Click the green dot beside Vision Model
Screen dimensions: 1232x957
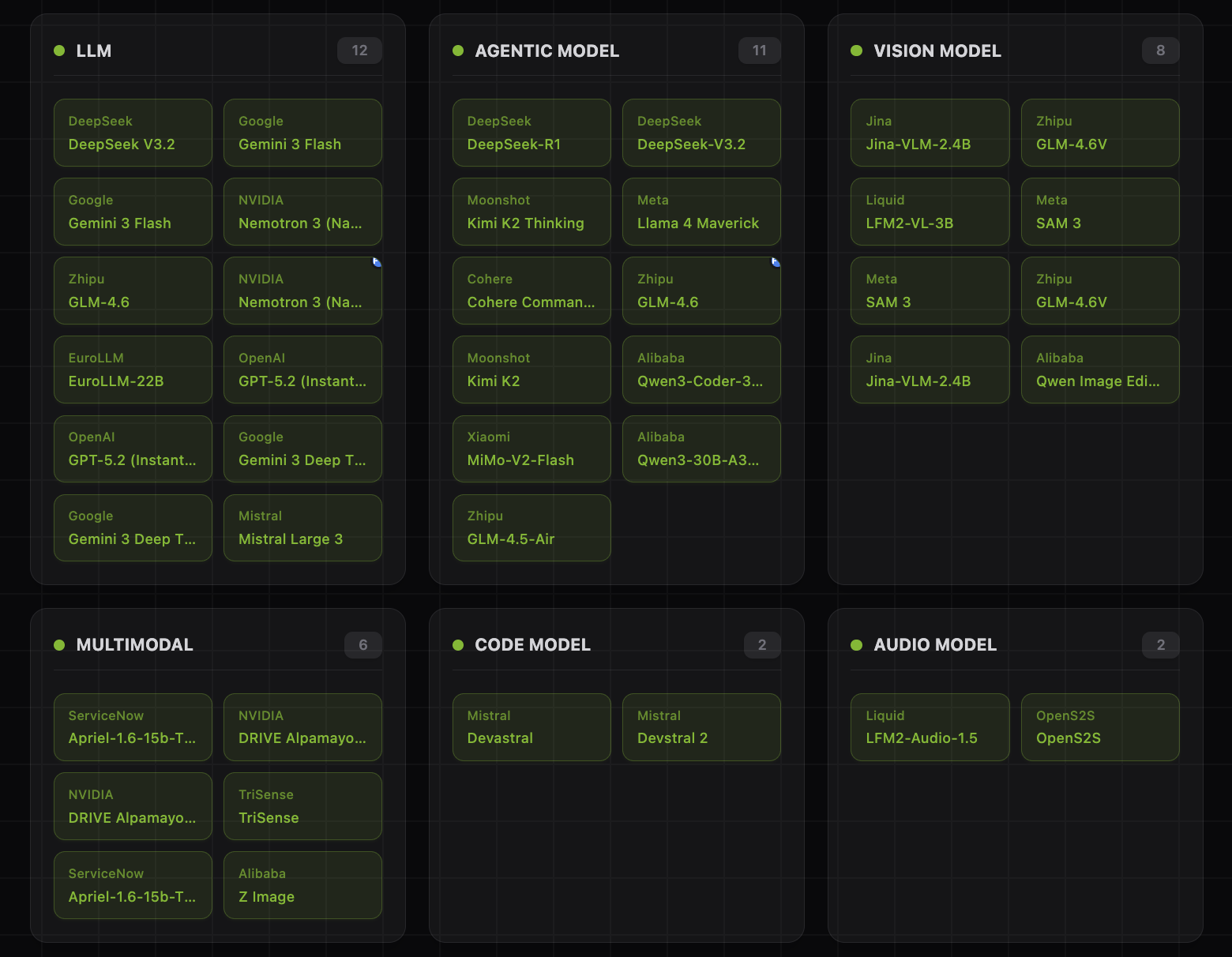[x=856, y=51]
